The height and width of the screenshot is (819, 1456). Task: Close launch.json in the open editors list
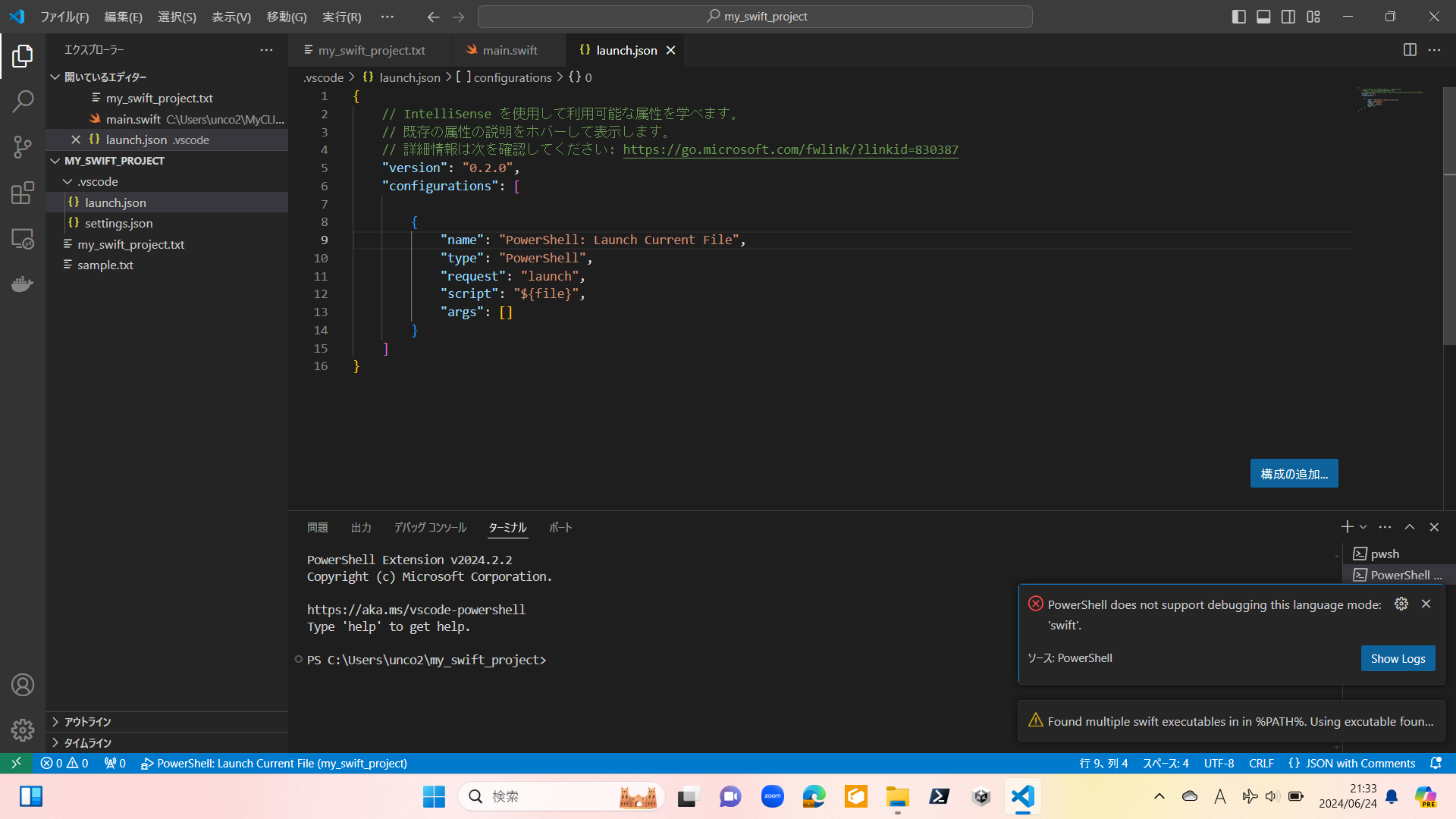tap(76, 140)
